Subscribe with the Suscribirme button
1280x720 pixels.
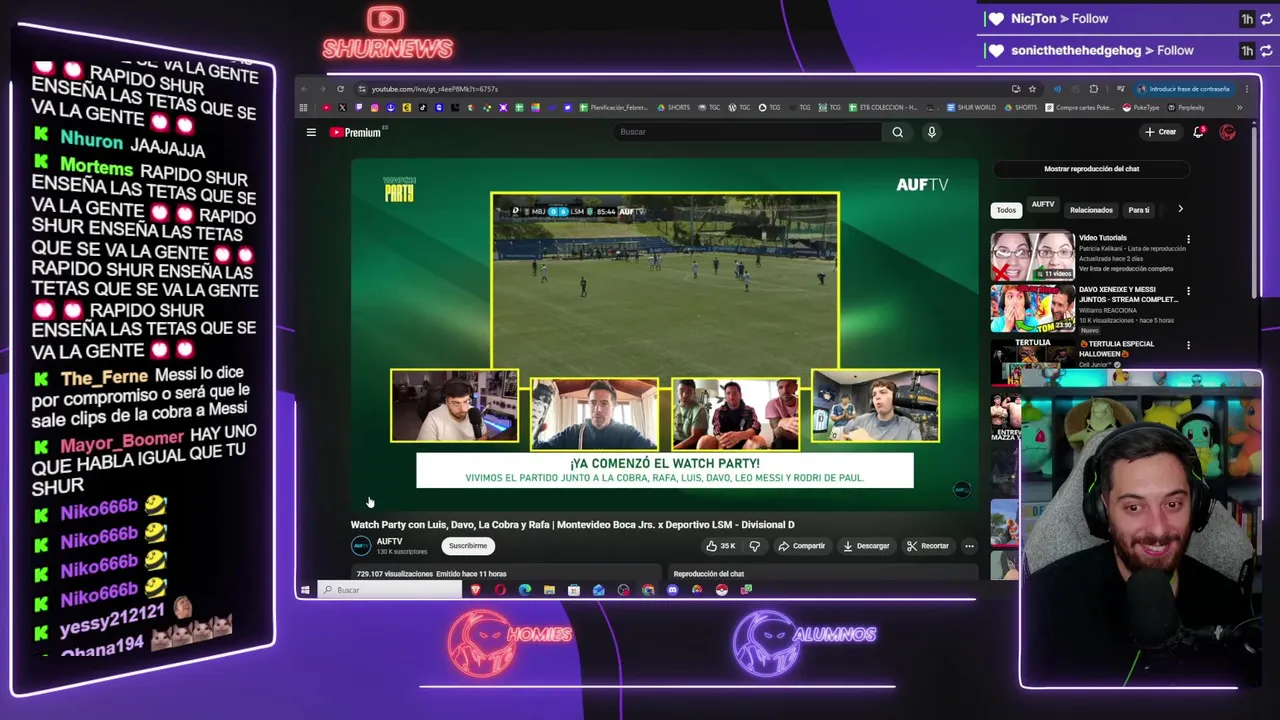point(468,546)
